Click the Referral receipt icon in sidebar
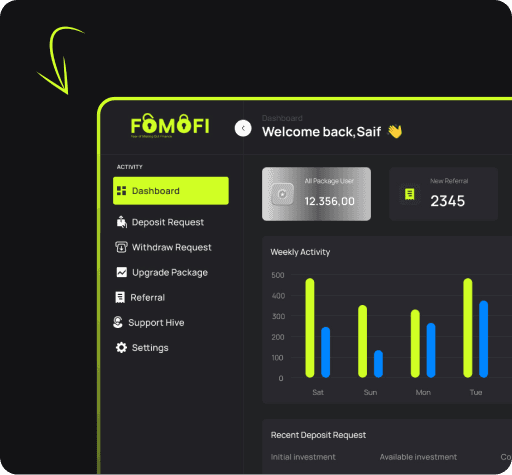Viewport: 512px width, 475px height. pyautogui.click(x=120, y=297)
